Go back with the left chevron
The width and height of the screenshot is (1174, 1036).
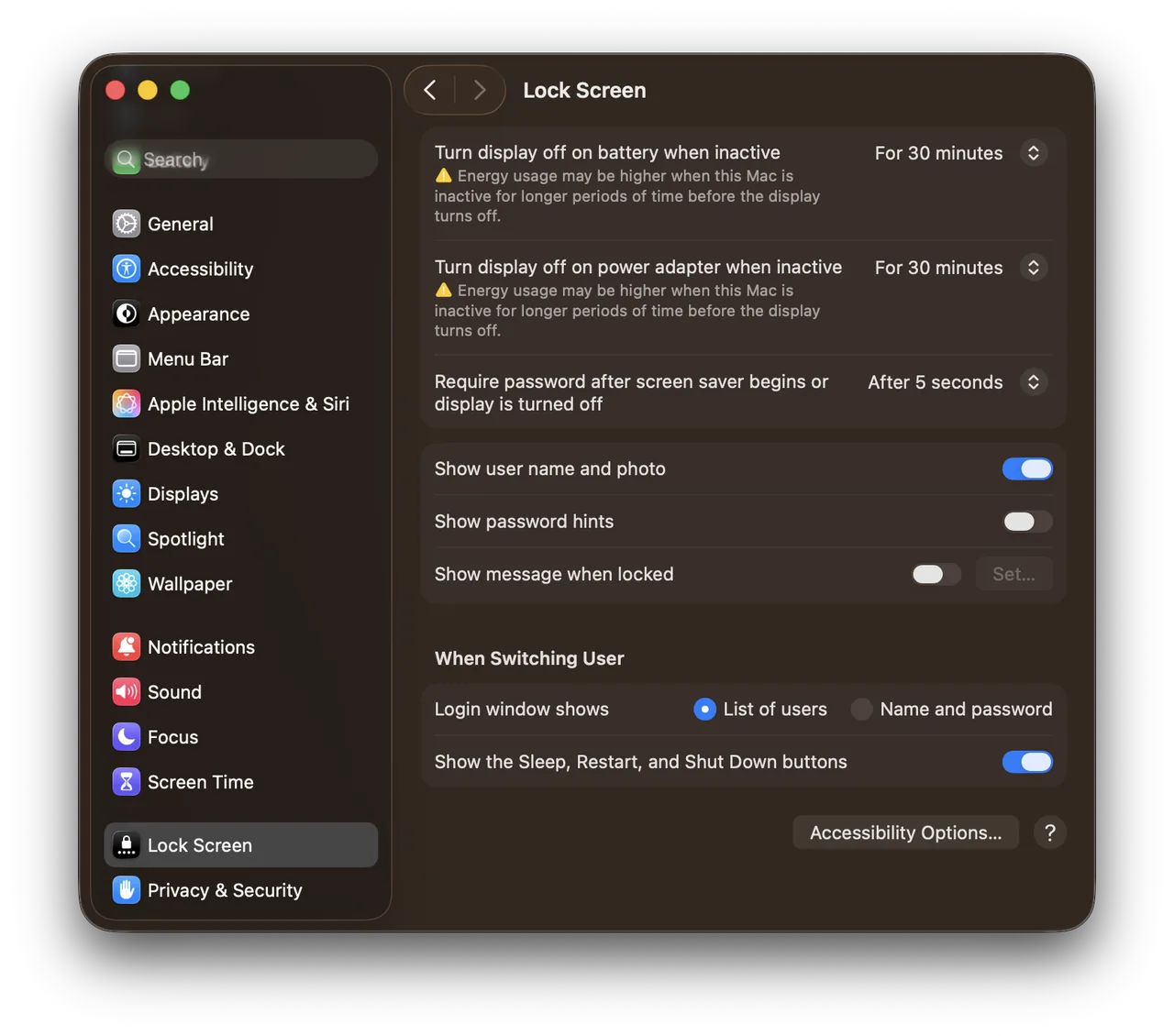coord(430,90)
